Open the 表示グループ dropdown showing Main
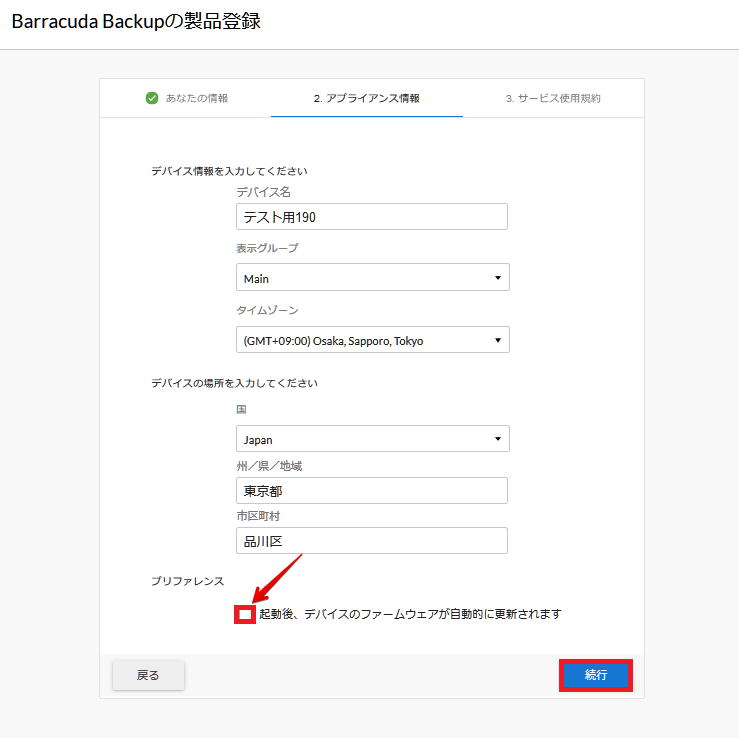The image size is (739, 738). point(373,277)
